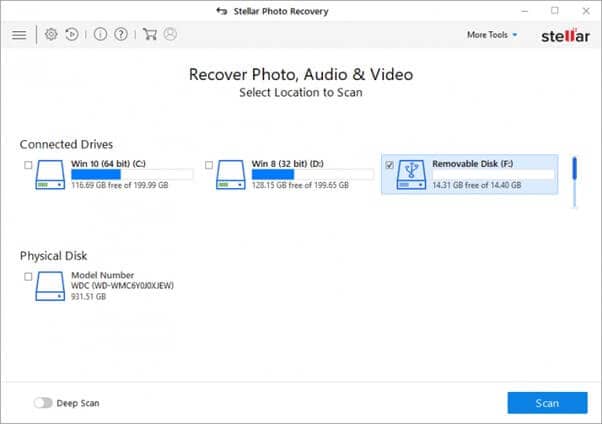Maximize the Stellar Photo Recovery window

(555, 11)
